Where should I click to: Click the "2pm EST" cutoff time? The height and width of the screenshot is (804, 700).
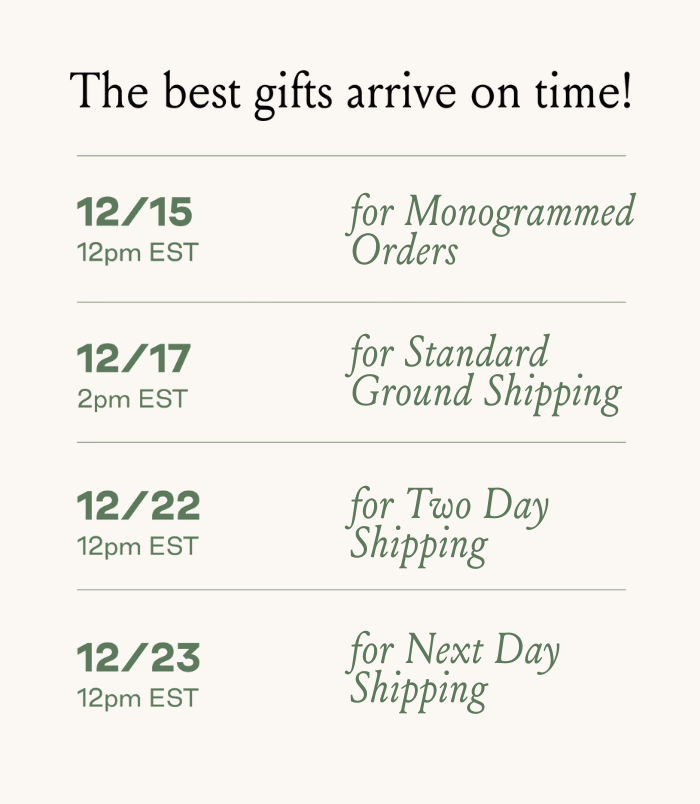click(x=131, y=399)
